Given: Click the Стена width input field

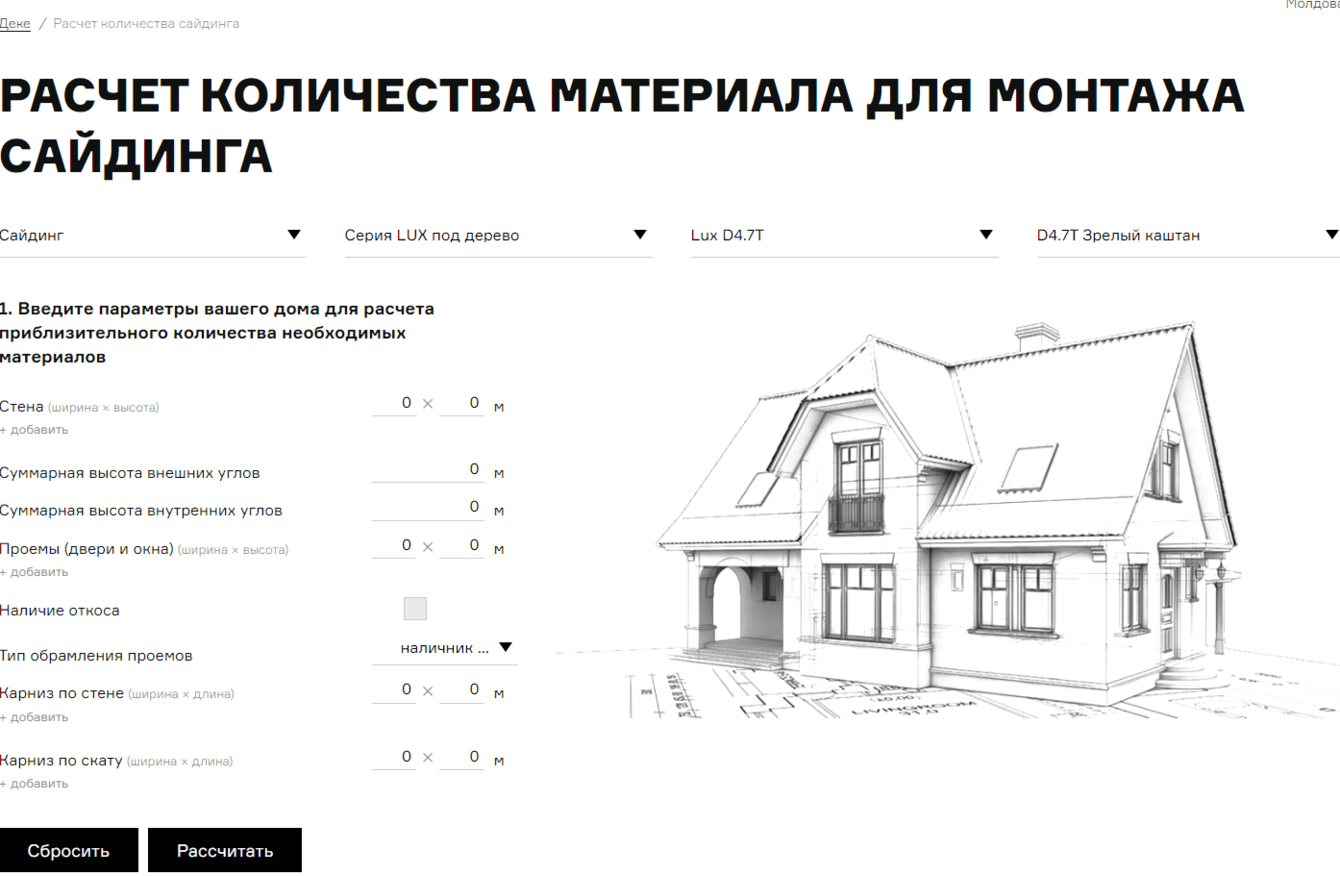Looking at the screenshot, I should (x=394, y=404).
